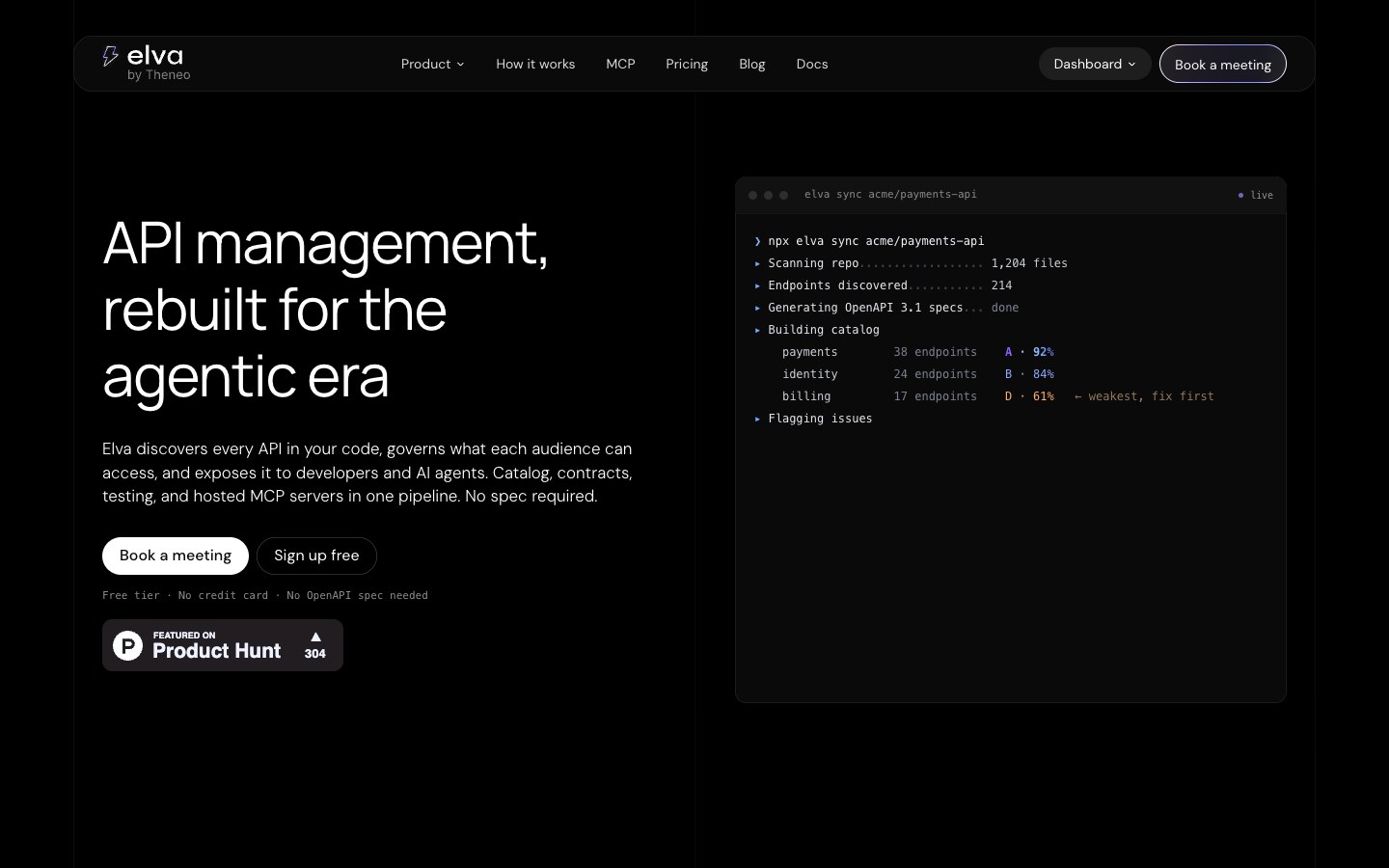Click the 'Building catalog' terminal line
The image size is (1389, 868).
coord(817,330)
